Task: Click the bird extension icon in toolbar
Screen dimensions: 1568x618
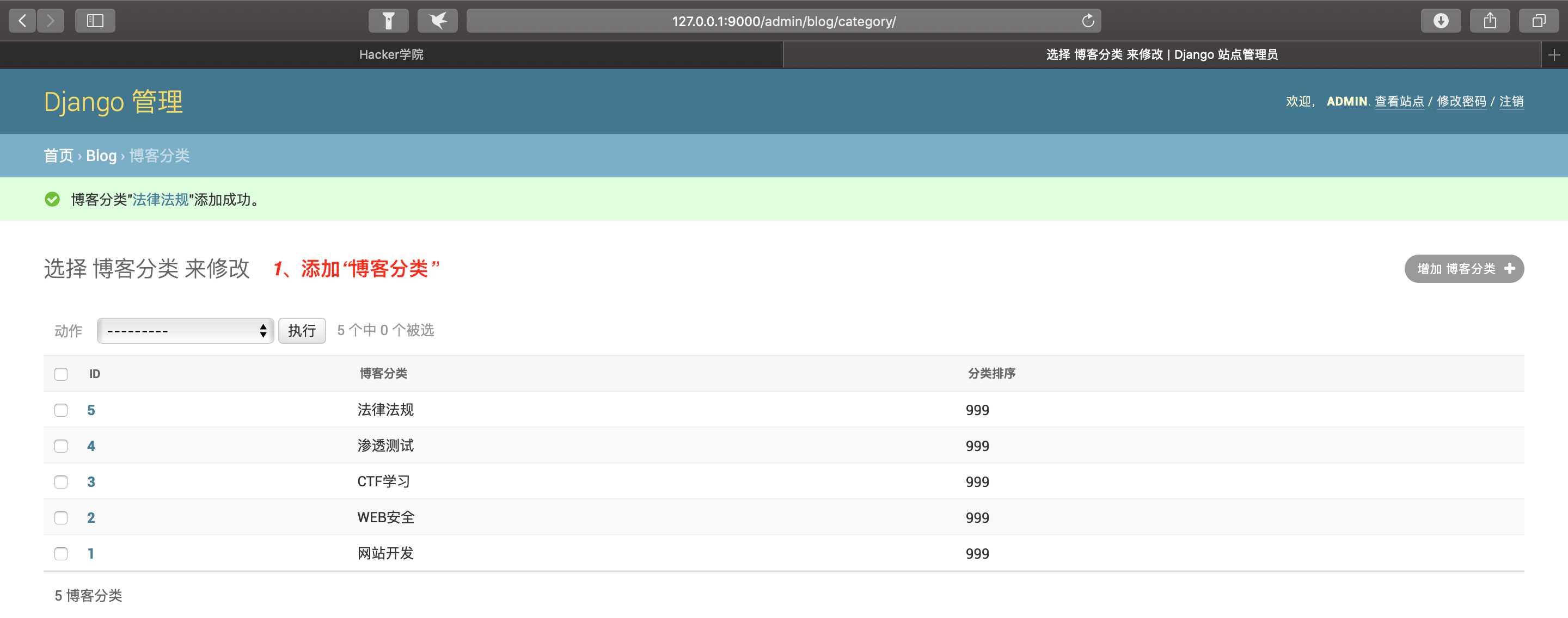Action: tap(438, 21)
